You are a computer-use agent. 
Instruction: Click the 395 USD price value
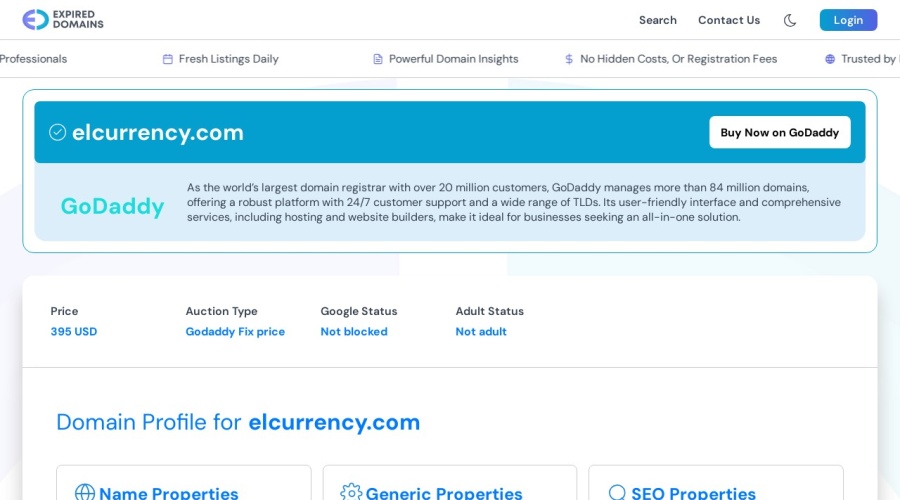click(73, 332)
